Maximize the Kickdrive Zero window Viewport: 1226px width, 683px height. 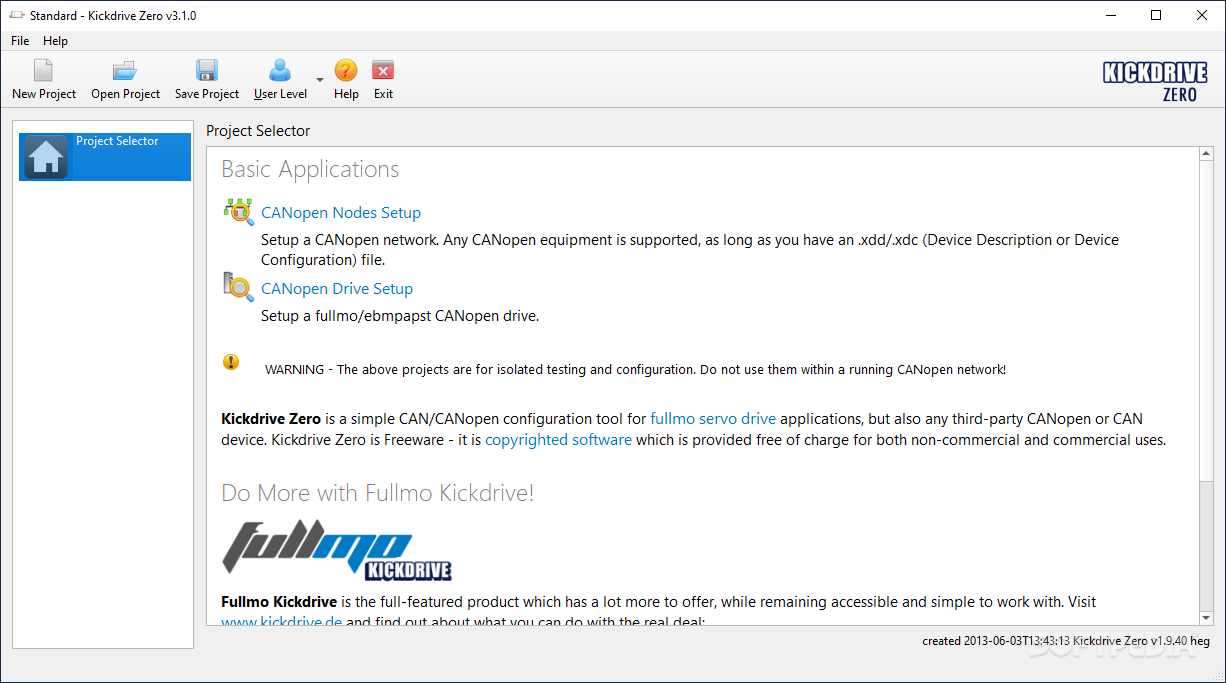click(1156, 15)
